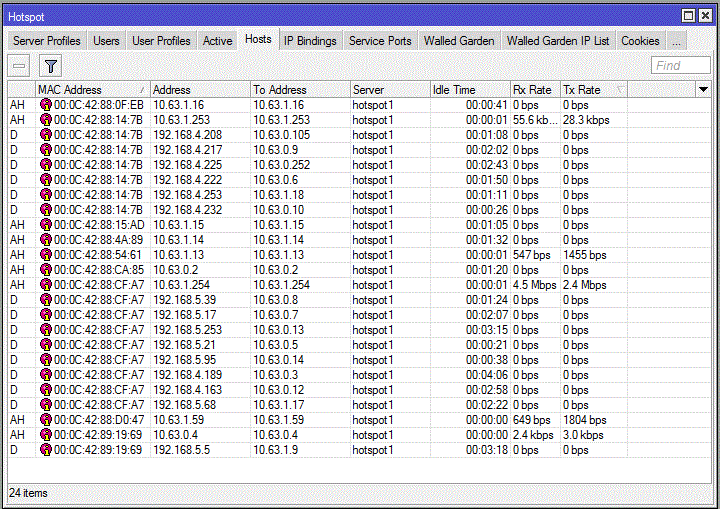Click host icon for 00:0C:42:88:CA:85
This screenshot has height=509, width=720.
click(45, 270)
